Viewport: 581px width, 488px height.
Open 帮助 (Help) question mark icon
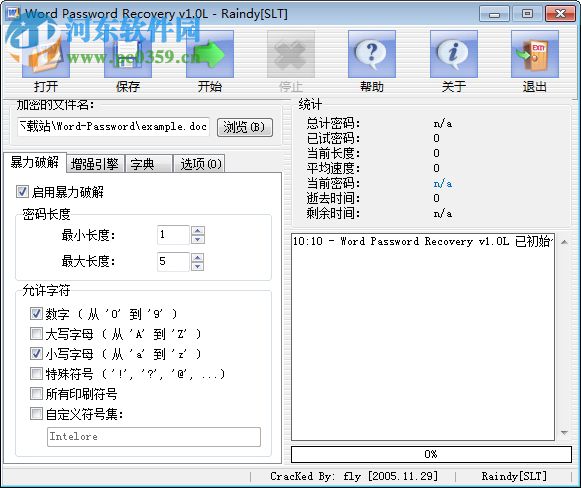372,54
